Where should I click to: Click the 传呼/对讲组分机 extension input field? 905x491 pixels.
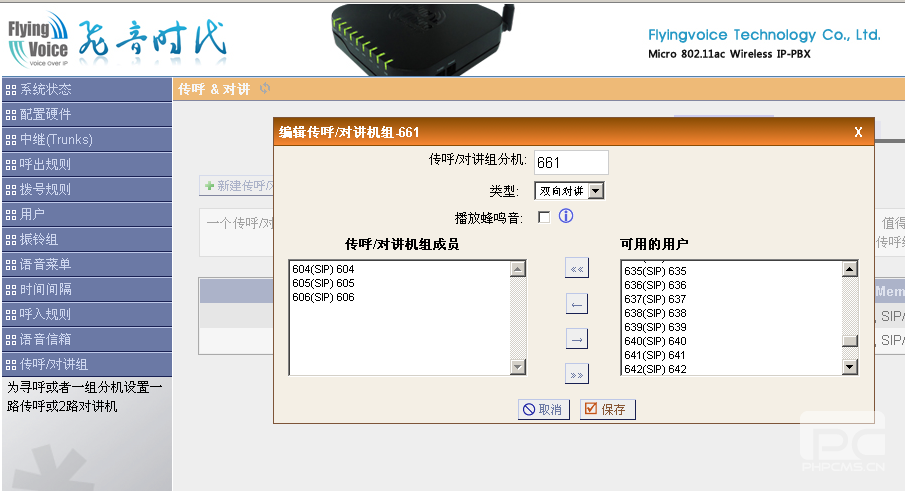click(x=571, y=162)
